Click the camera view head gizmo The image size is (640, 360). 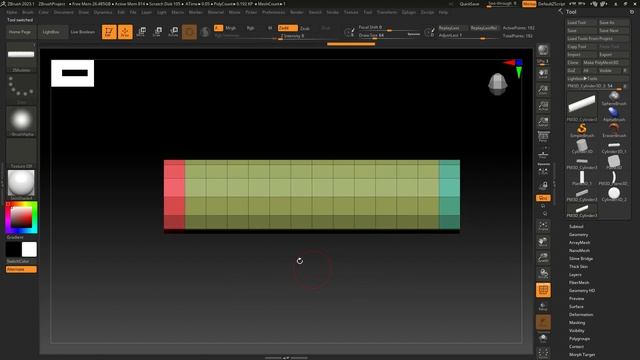click(498, 84)
